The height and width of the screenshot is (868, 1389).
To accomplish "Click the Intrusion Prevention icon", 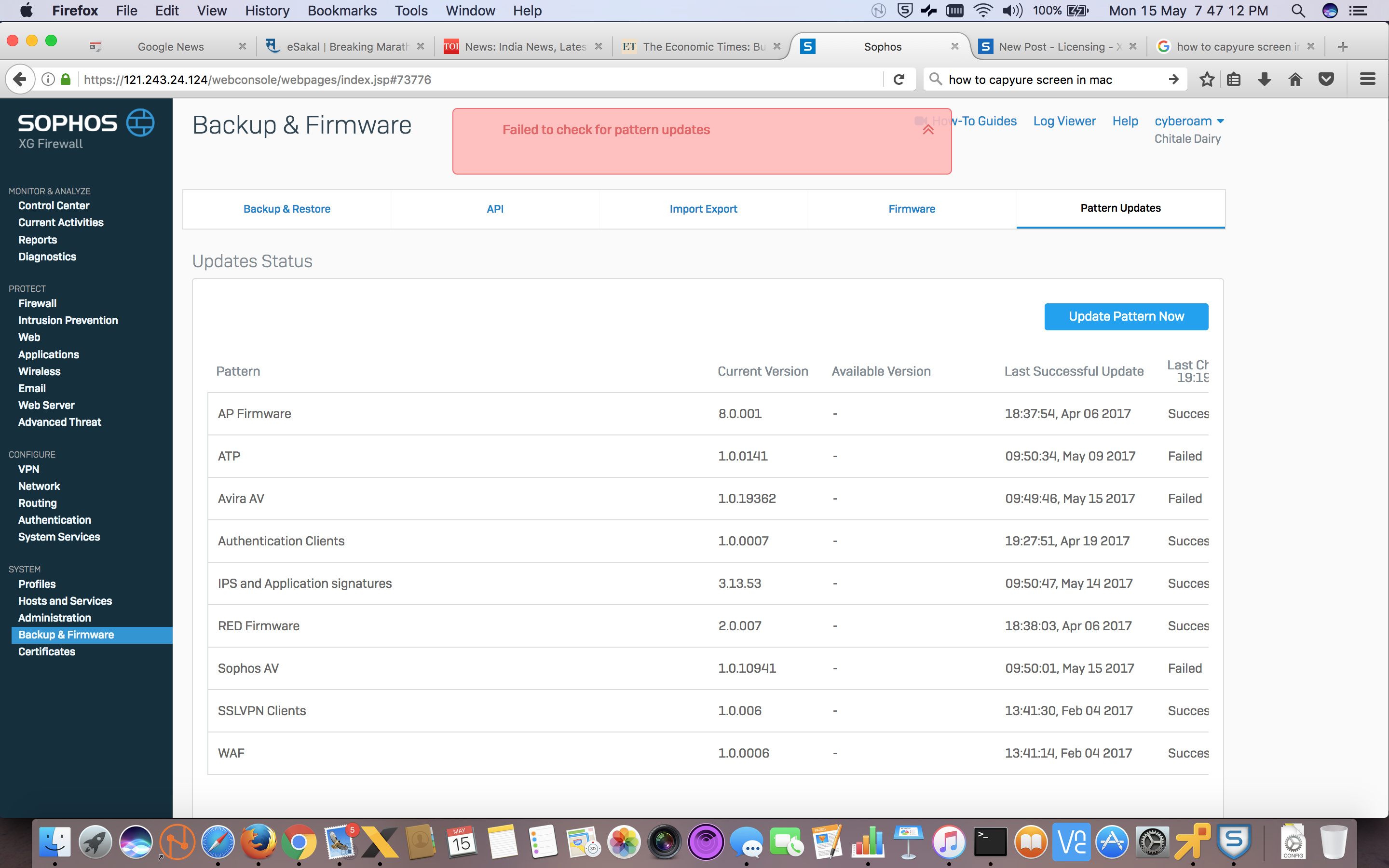I will 69,320.
